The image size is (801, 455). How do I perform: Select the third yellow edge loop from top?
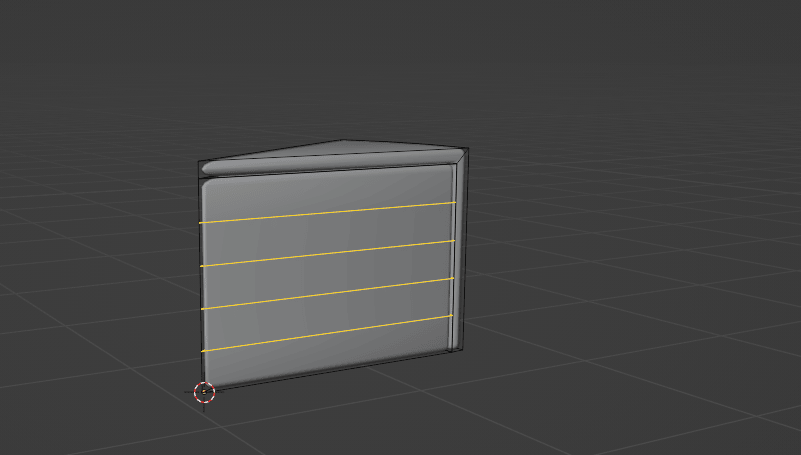pos(328,294)
